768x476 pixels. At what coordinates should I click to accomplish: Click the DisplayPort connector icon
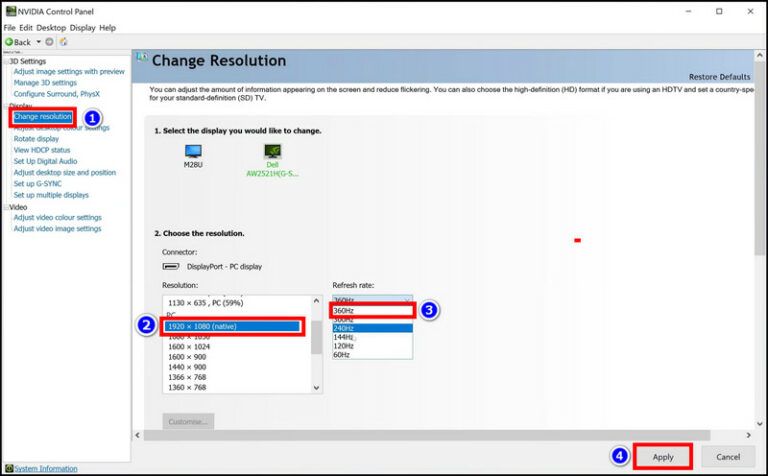171,267
